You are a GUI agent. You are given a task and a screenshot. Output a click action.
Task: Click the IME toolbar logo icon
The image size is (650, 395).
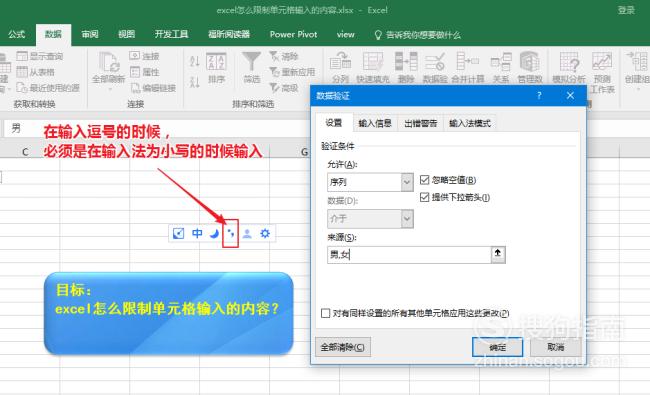(x=178, y=234)
